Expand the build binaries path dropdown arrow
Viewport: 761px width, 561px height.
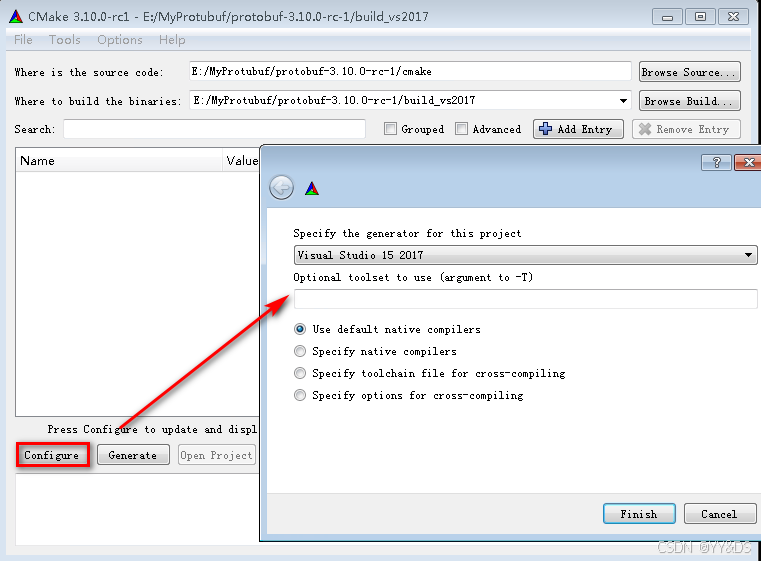(623, 101)
